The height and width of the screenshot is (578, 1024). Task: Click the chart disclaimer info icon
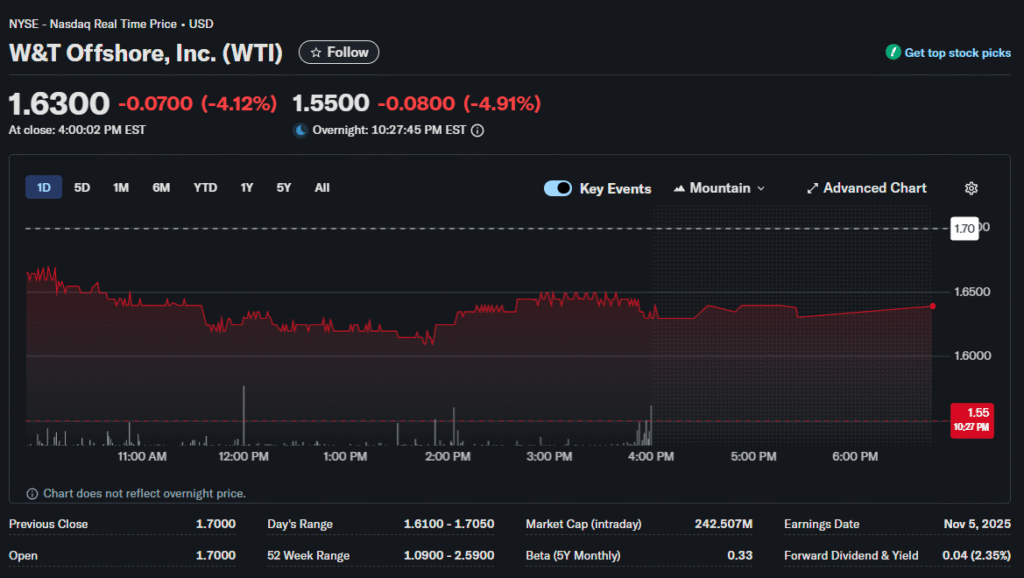pos(32,493)
